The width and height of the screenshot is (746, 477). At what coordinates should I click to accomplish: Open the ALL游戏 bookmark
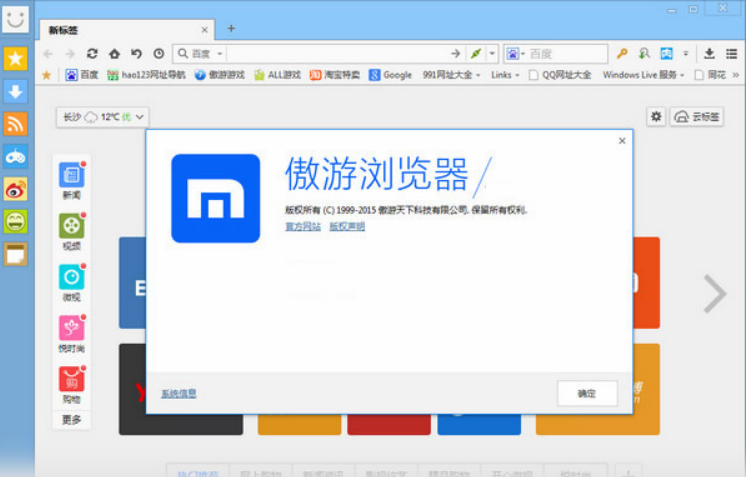click(x=277, y=75)
